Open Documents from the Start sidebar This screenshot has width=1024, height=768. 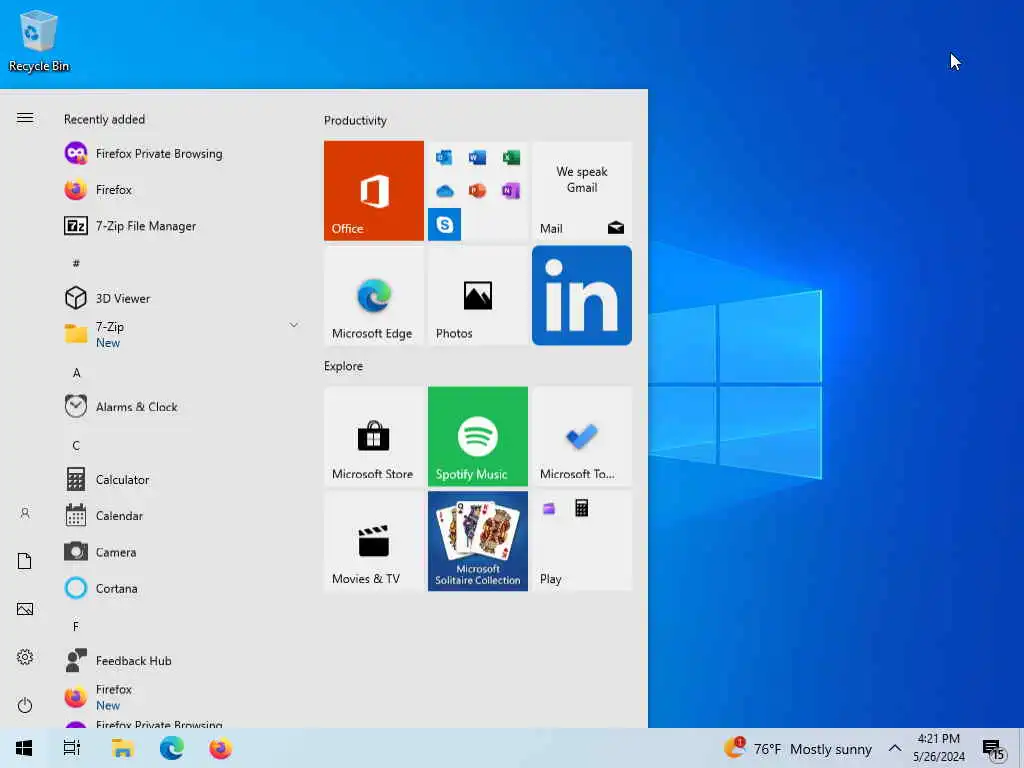(x=25, y=561)
